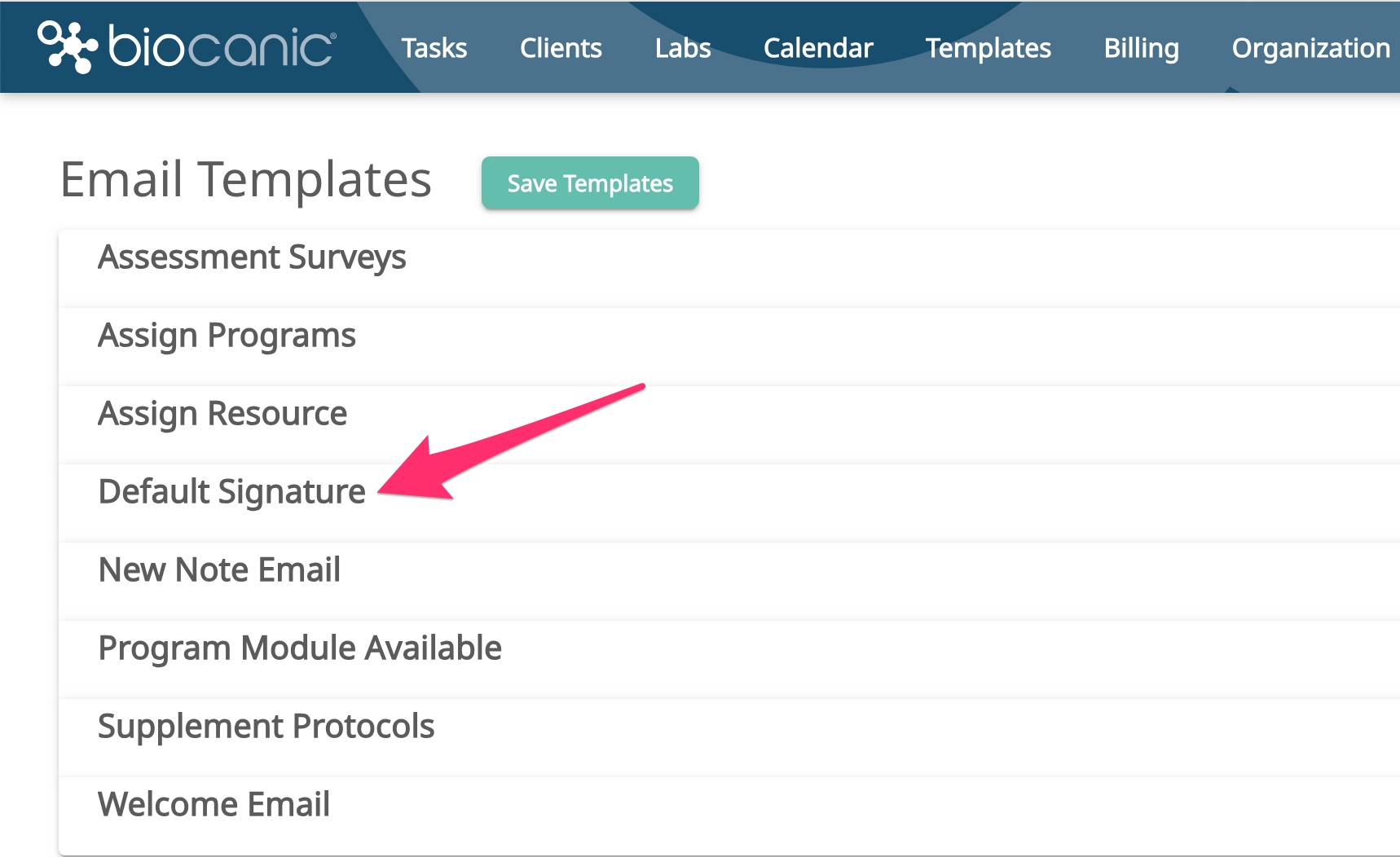Open the Clients section
The width and height of the screenshot is (1400, 857).
point(561,48)
